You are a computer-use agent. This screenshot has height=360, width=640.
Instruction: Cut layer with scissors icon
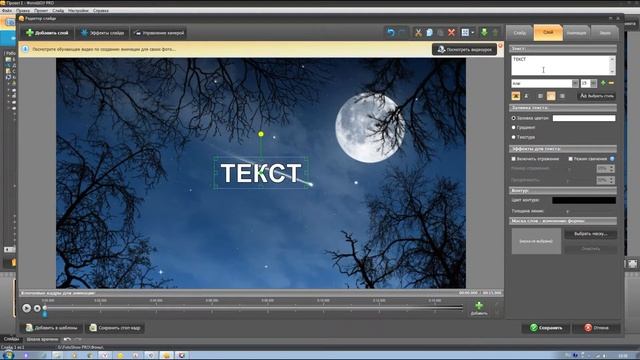click(x=418, y=33)
